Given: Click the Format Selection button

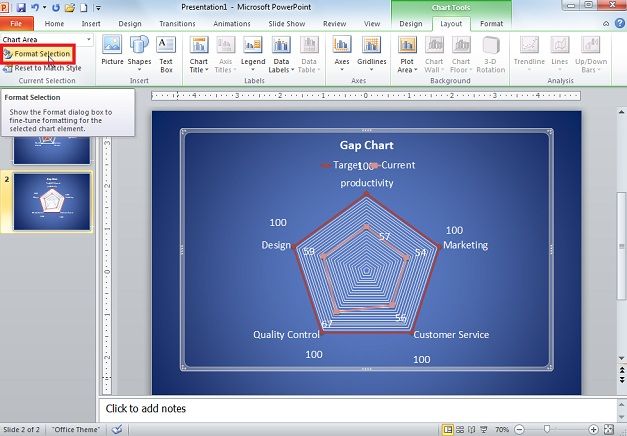Looking at the screenshot, I should click(x=38, y=54).
